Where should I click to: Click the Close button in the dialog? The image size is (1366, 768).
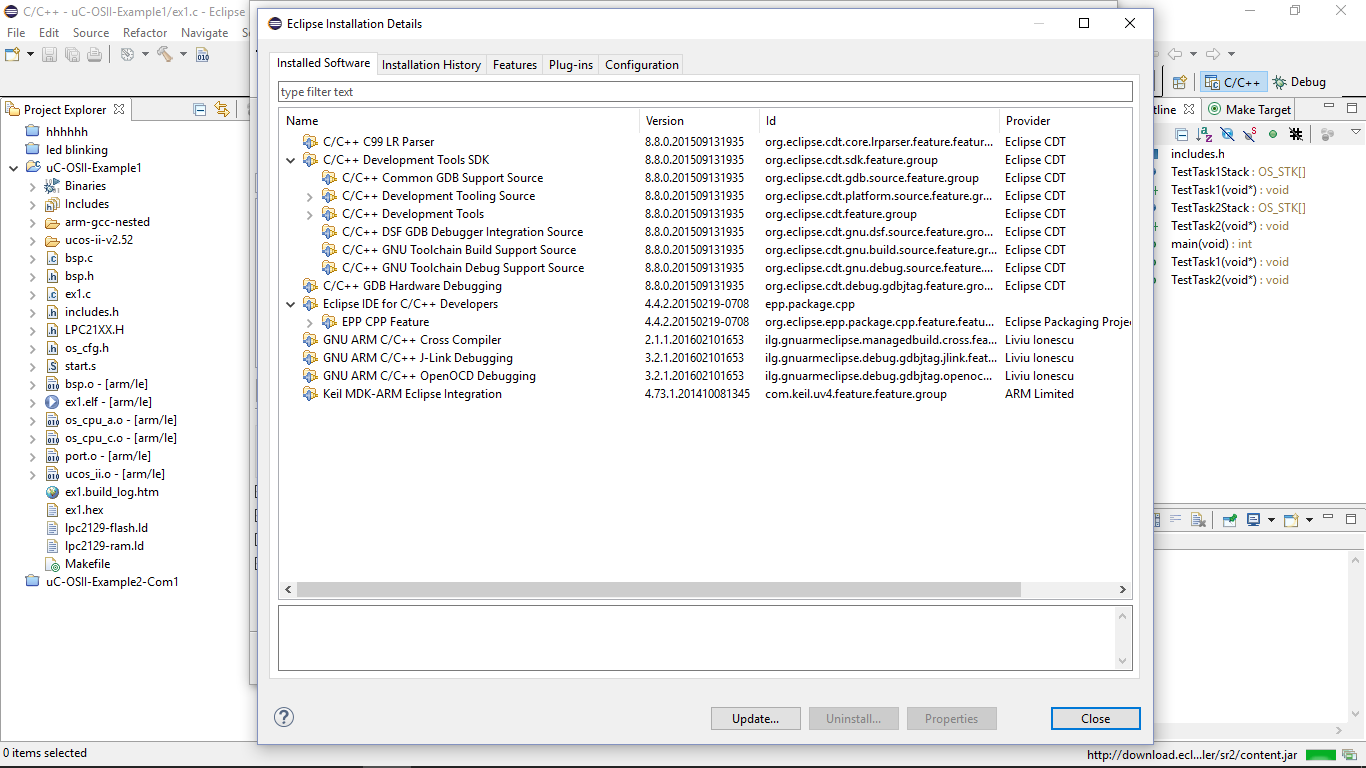[x=1095, y=719]
